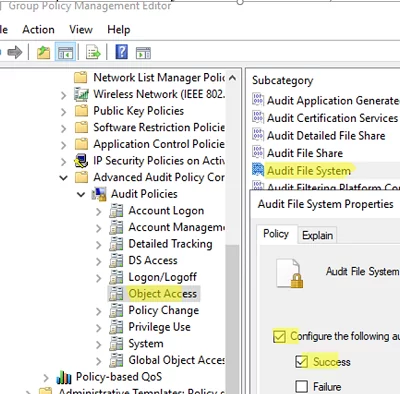Click the Account Management category icon
Viewport: 400px width, 394px height.
(x=116, y=227)
